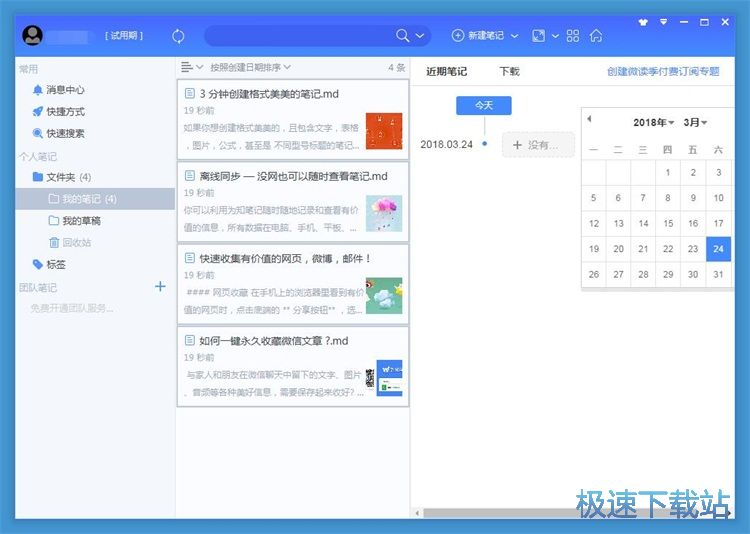Image resolution: width=750 pixels, height=534 pixels.
Task: Click the search magnifier icon
Action: [402, 36]
